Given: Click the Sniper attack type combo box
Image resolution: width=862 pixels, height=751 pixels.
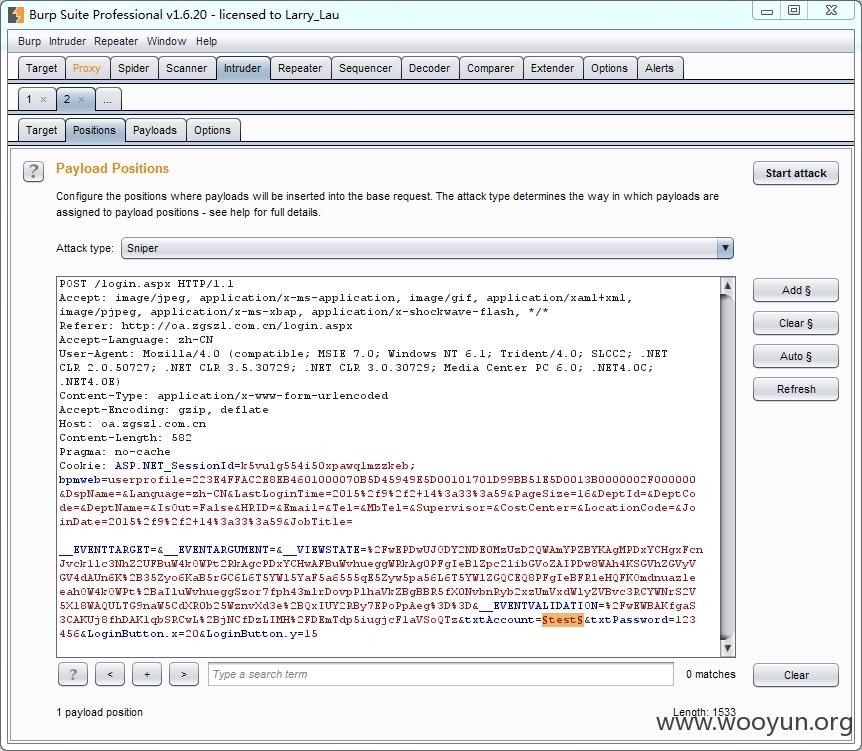Looking at the screenshot, I should (427, 248).
